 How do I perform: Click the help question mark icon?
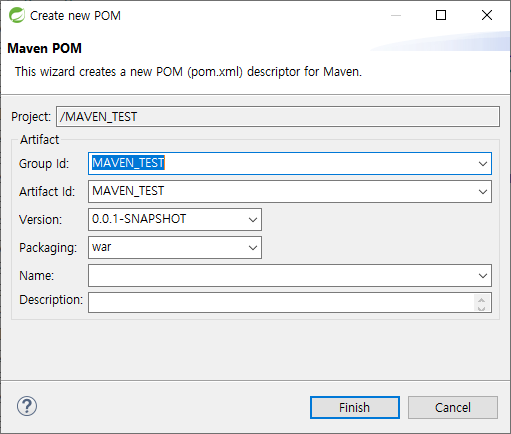[27, 406]
